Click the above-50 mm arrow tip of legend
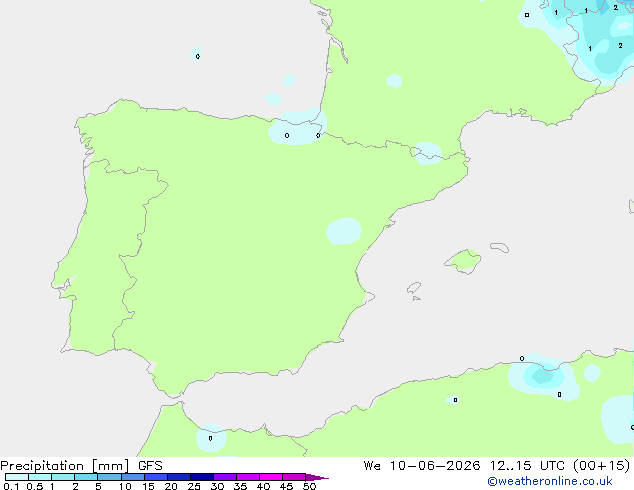Screen dimensions: 634x490 [317, 477]
